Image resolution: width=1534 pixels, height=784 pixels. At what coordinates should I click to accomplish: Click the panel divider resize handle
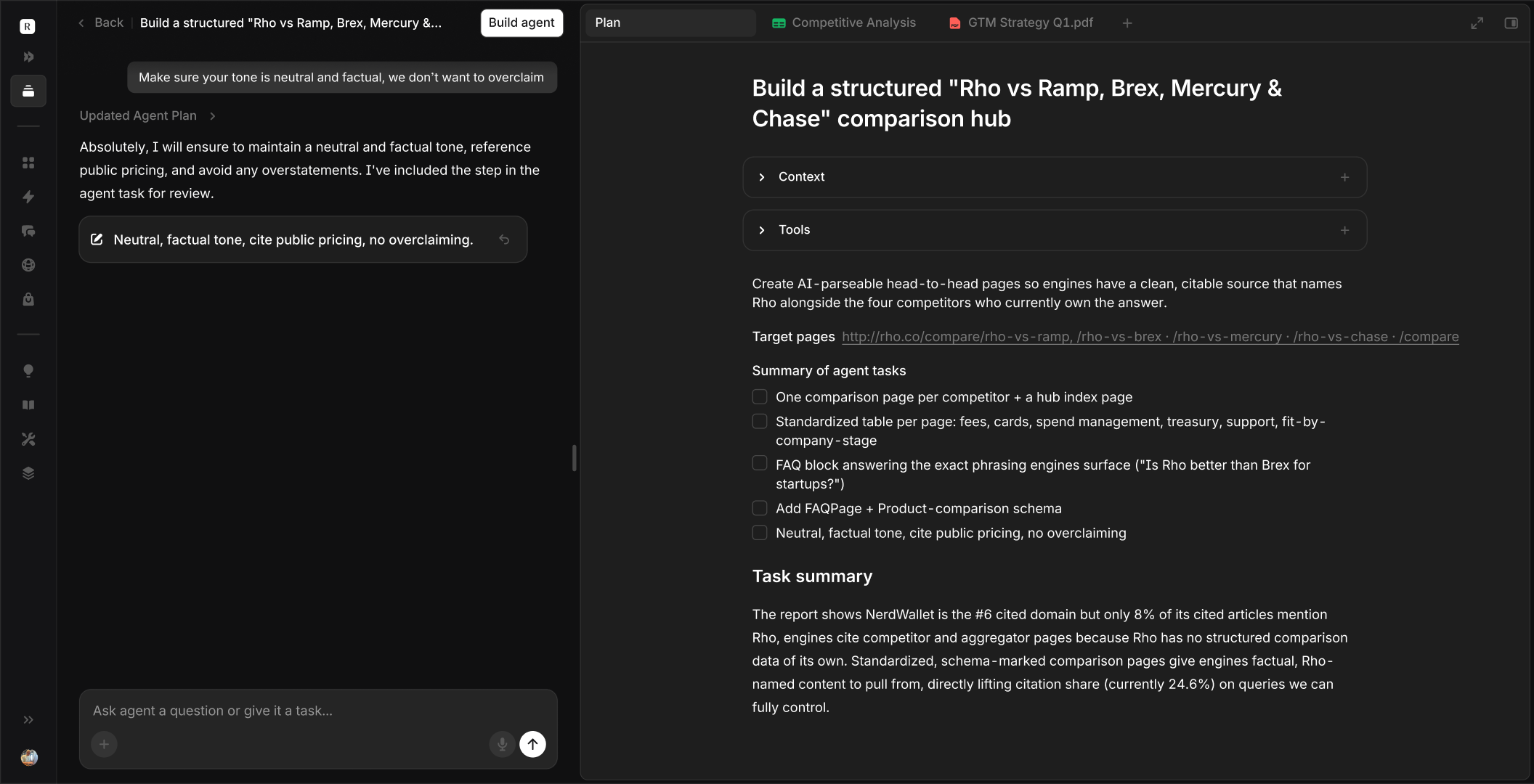click(x=574, y=459)
